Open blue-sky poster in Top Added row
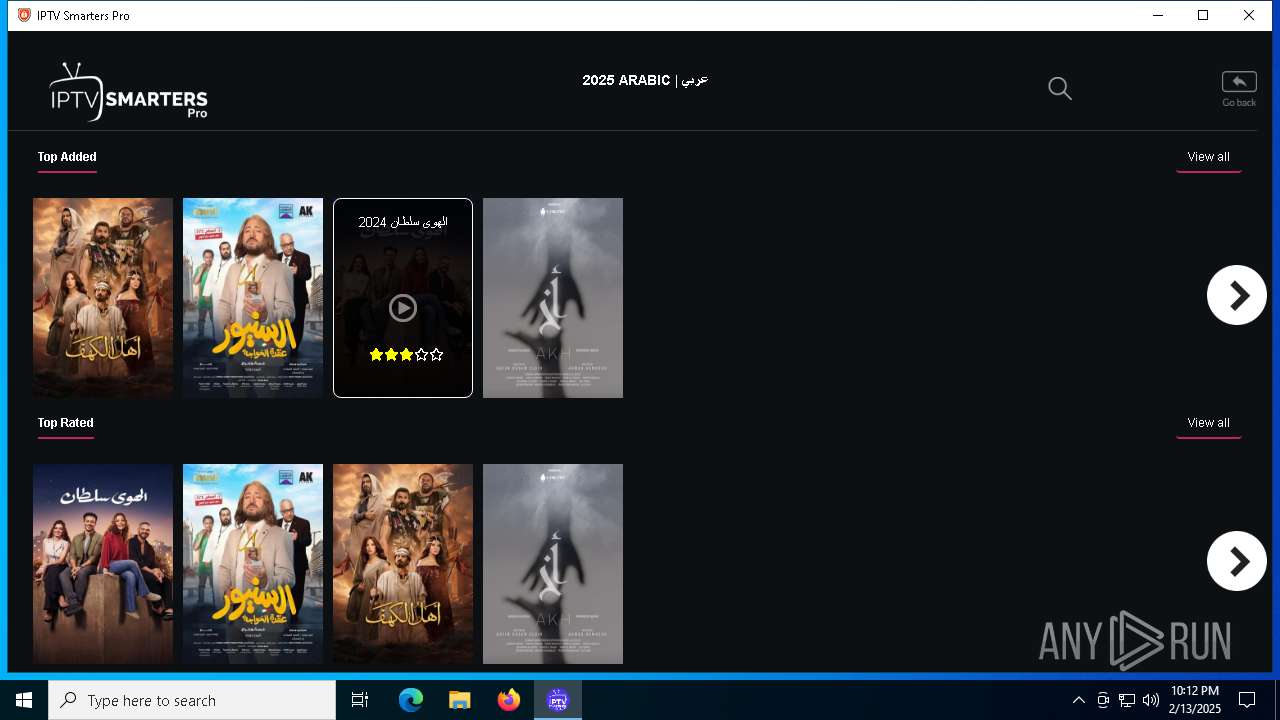 click(x=253, y=298)
